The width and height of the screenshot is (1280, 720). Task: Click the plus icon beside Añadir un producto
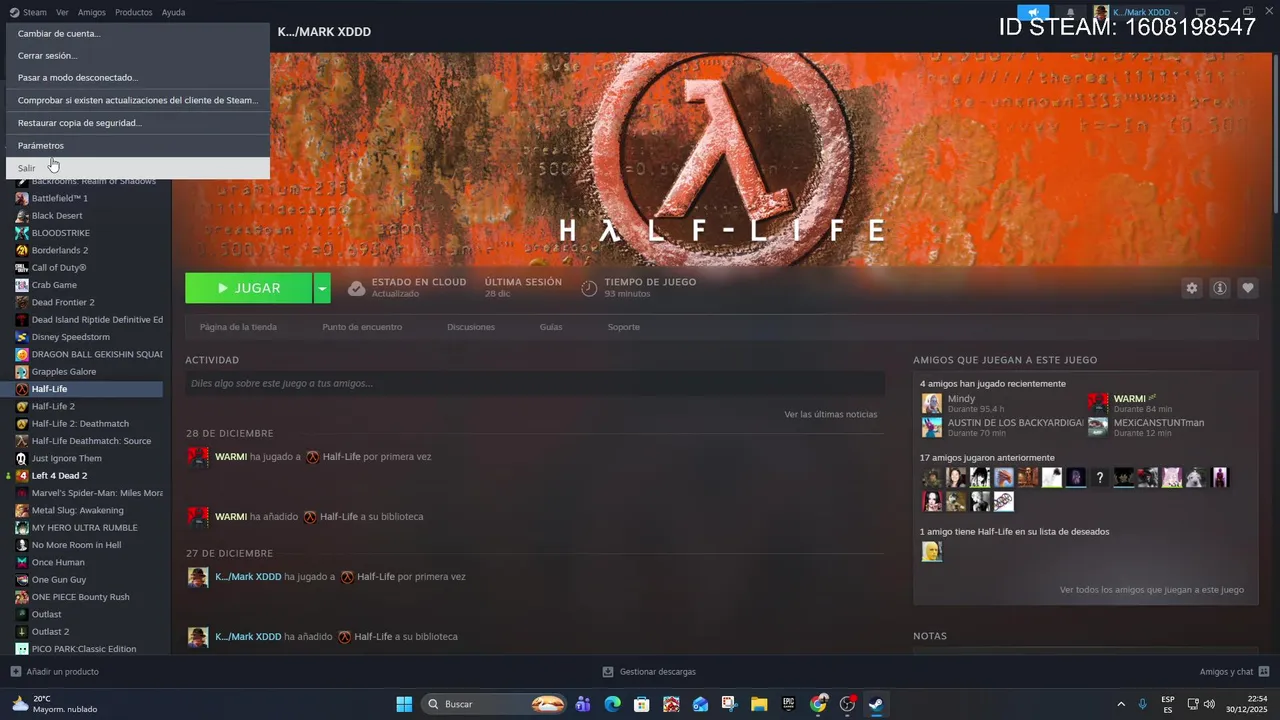(15, 672)
